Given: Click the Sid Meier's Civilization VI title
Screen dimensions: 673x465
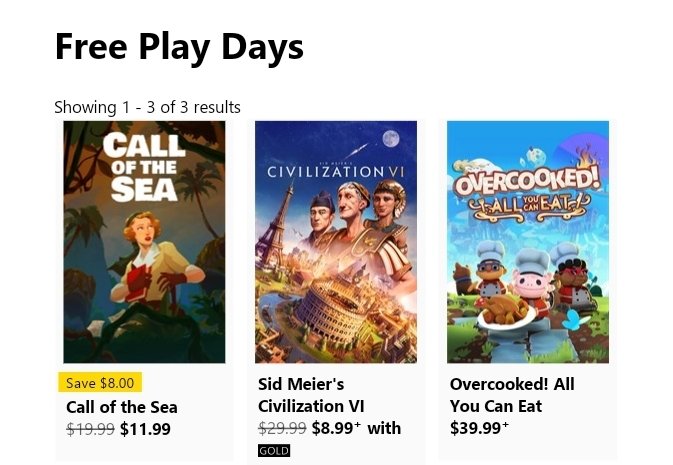Looking at the screenshot, I should (311, 395).
